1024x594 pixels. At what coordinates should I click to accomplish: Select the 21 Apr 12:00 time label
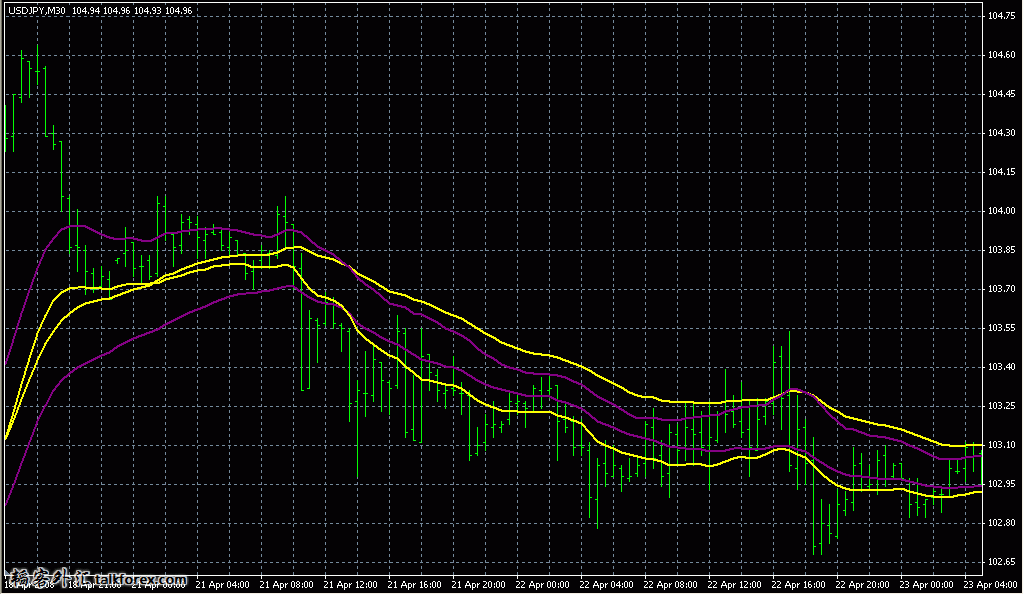pyautogui.click(x=350, y=585)
